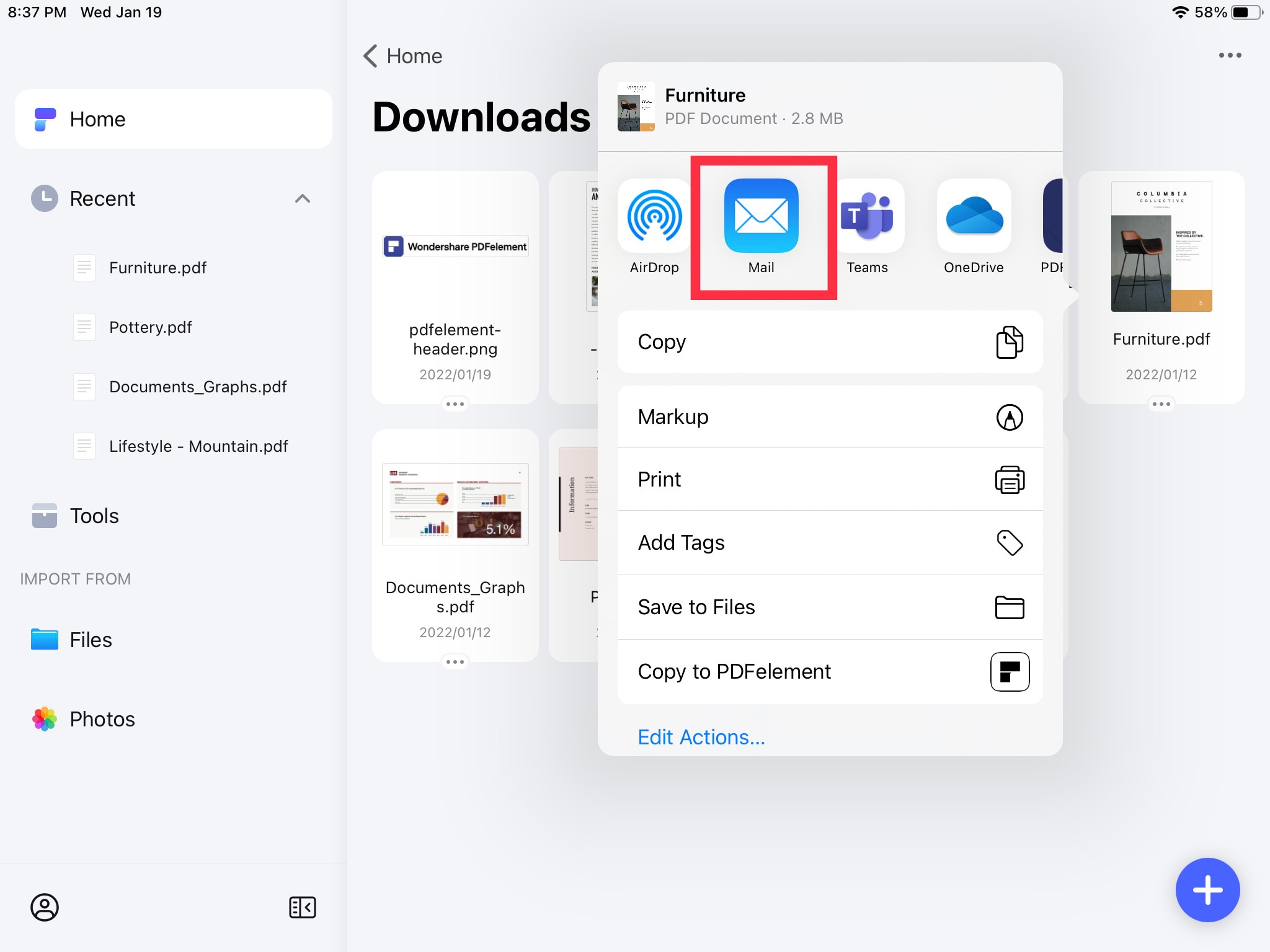Screen dimensions: 1270x952
Task: Select the Copy action icon
Action: point(1008,342)
